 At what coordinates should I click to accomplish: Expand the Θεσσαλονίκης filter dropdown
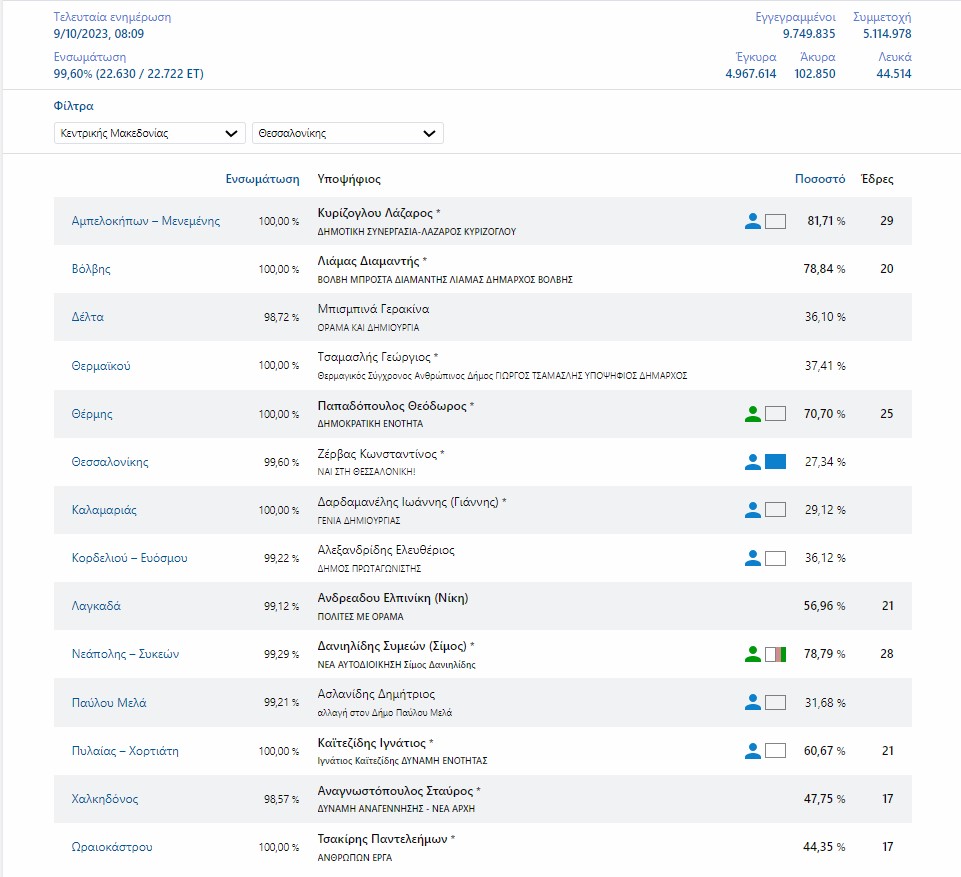pyautogui.click(x=347, y=133)
